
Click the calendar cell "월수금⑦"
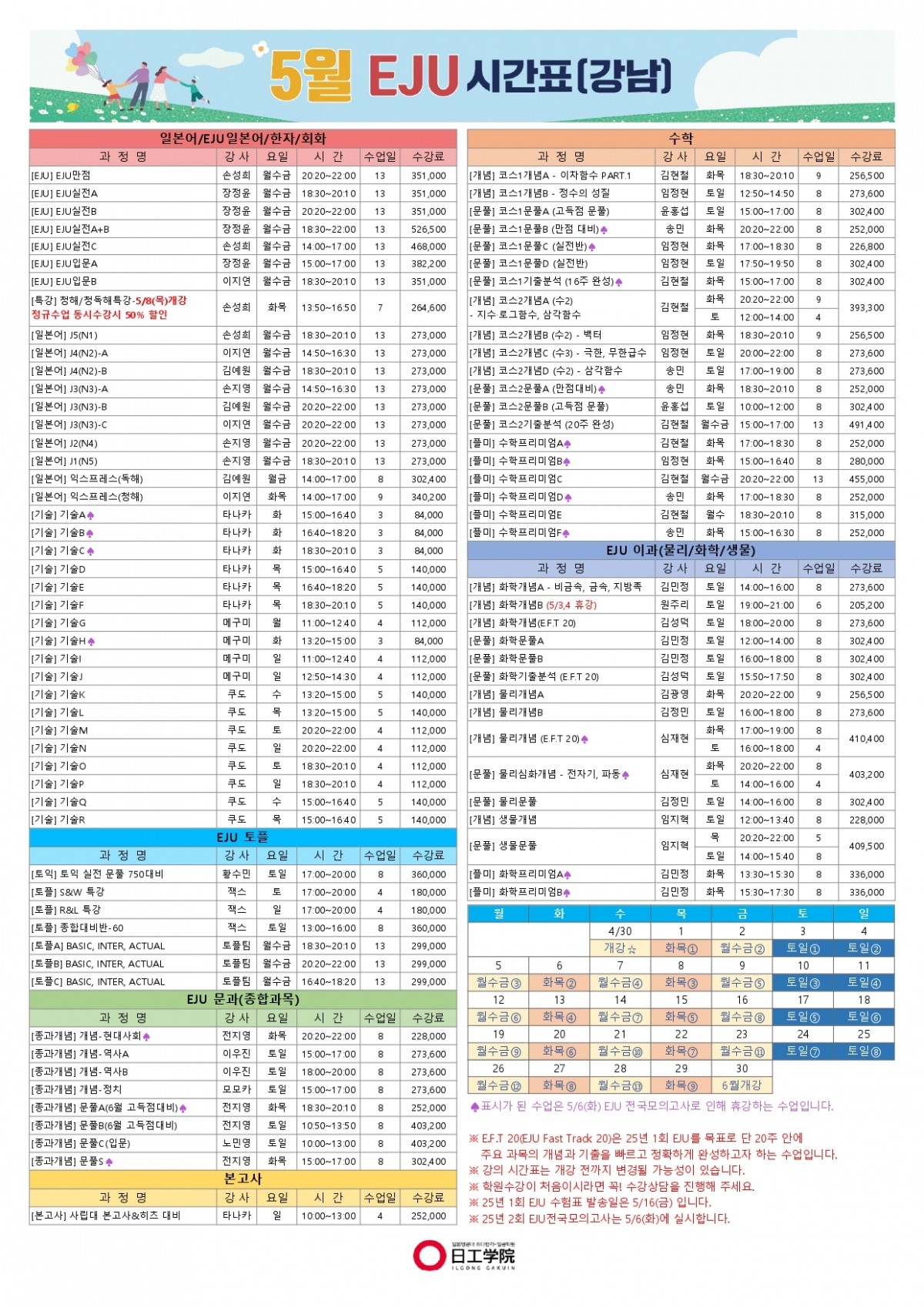620,1017
